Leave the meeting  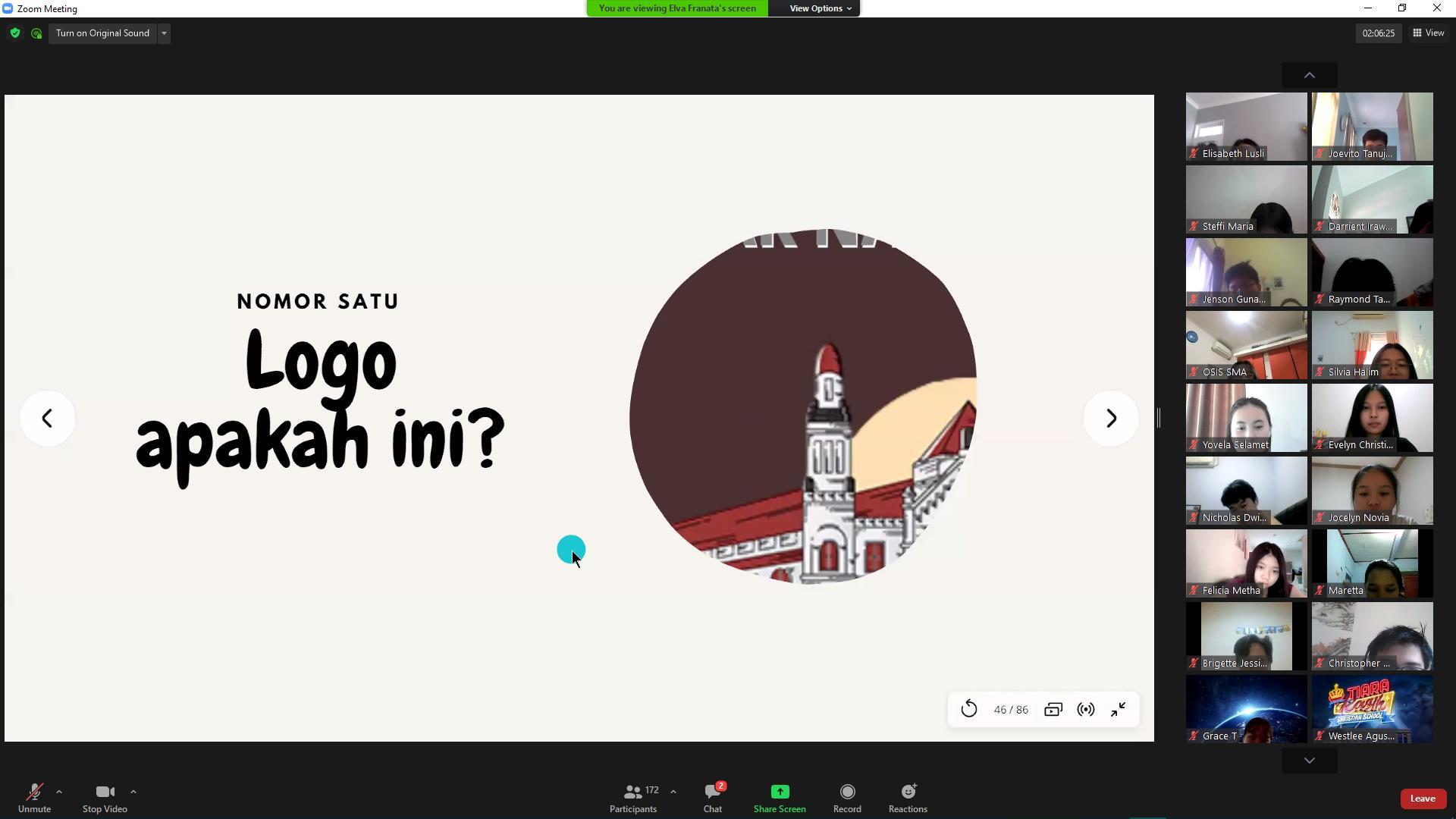tap(1423, 799)
